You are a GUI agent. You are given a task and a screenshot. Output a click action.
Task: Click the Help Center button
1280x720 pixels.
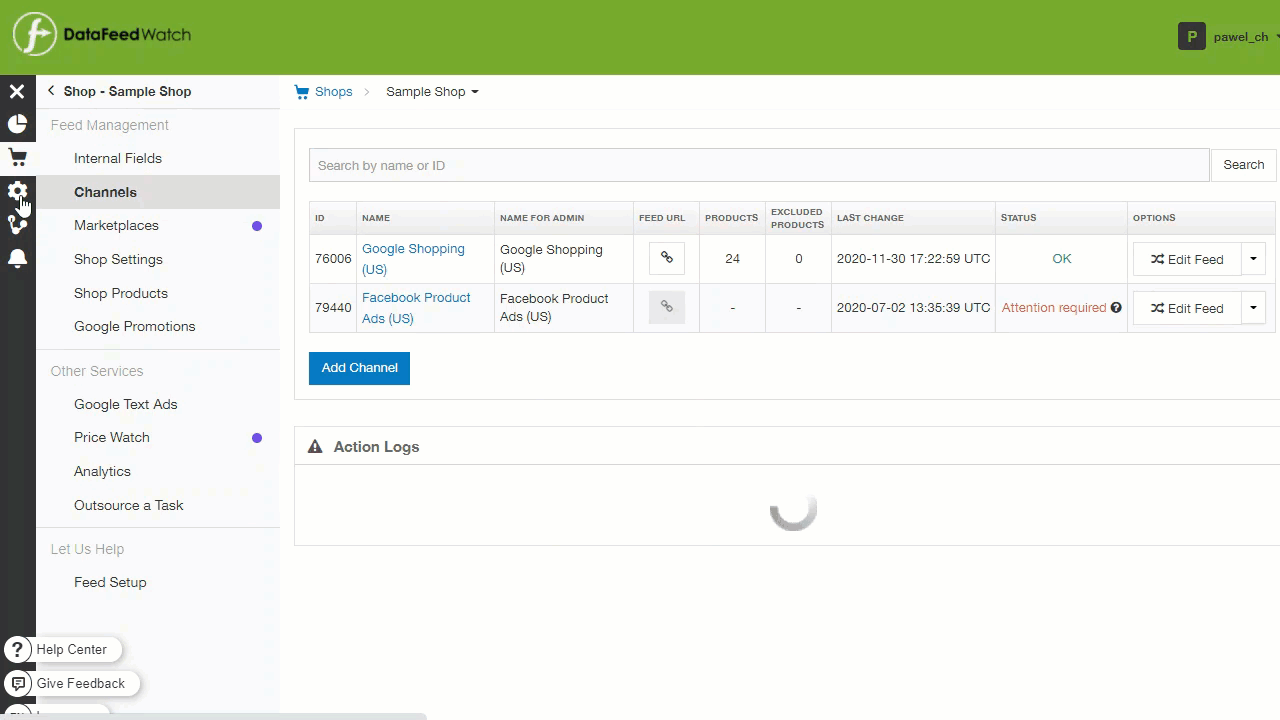coord(63,650)
